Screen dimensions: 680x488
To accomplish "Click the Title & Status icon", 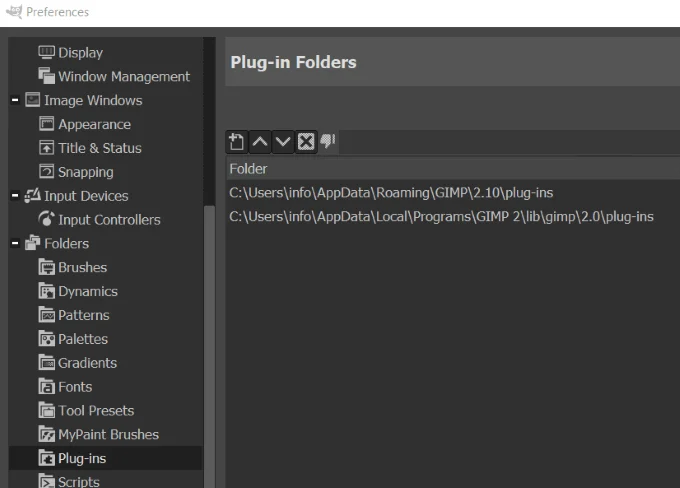I will click(46, 147).
